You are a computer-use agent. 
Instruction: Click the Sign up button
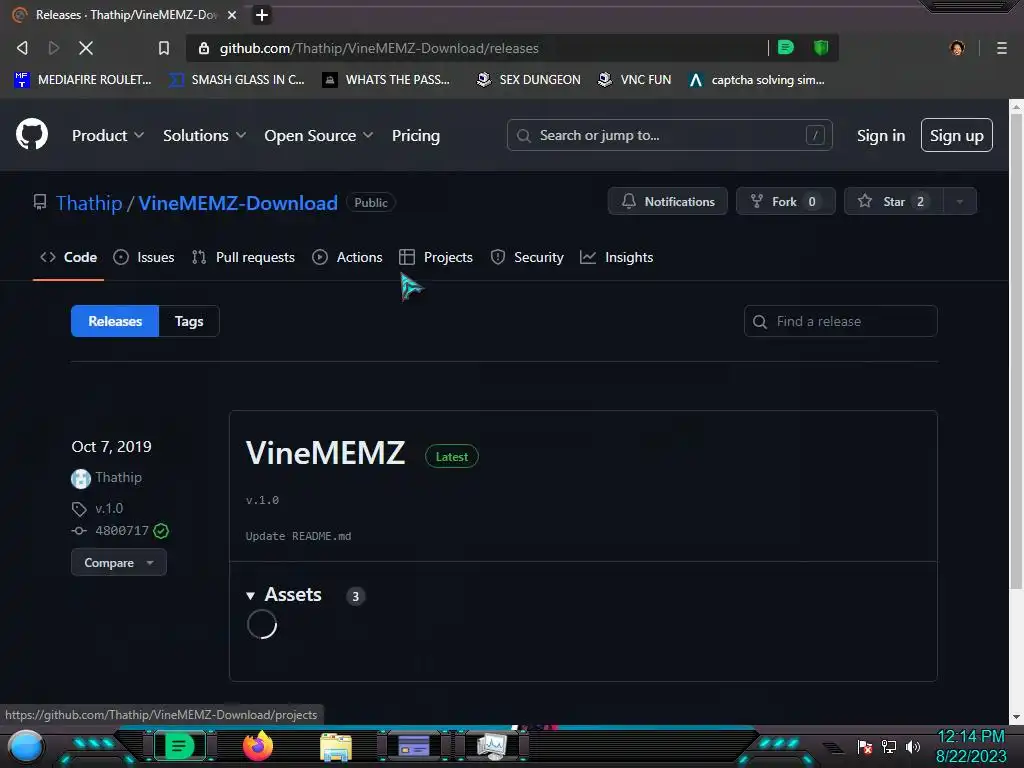tap(956, 135)
